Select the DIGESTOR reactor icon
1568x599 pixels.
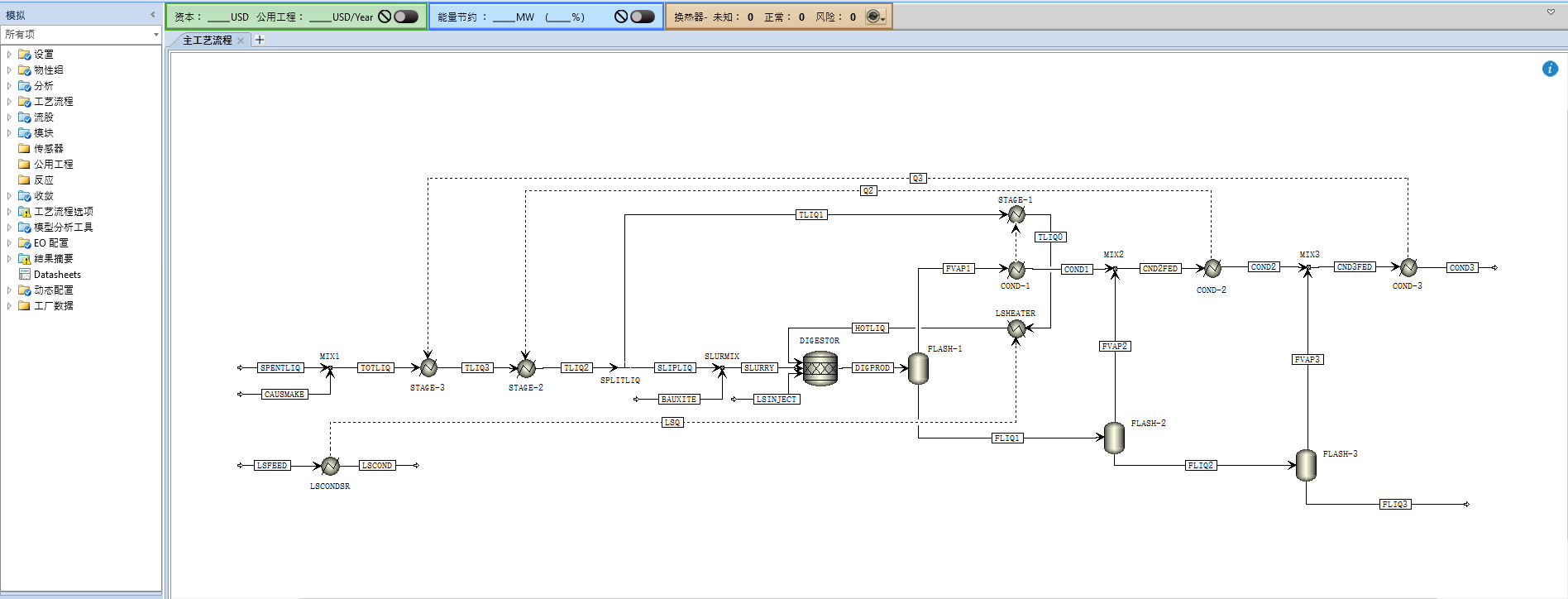(x=820, y=368)
